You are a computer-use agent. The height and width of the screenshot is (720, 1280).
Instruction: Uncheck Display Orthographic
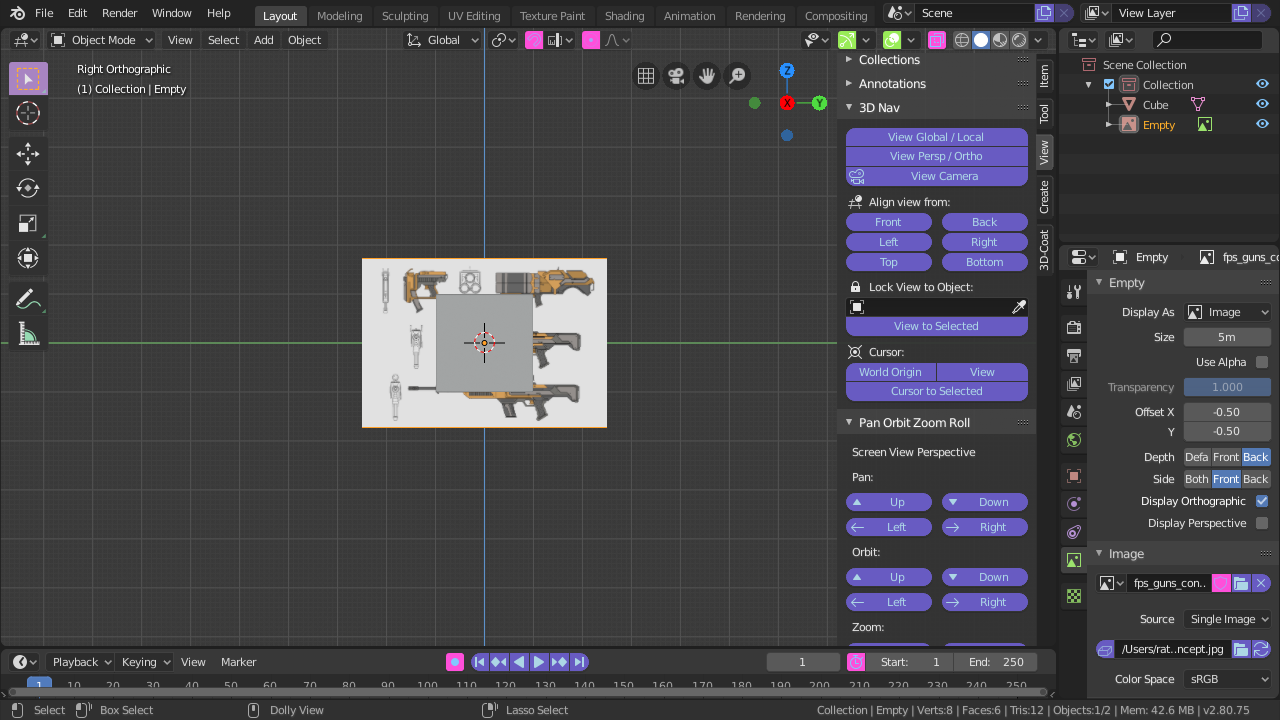[x=1262, y=501]
